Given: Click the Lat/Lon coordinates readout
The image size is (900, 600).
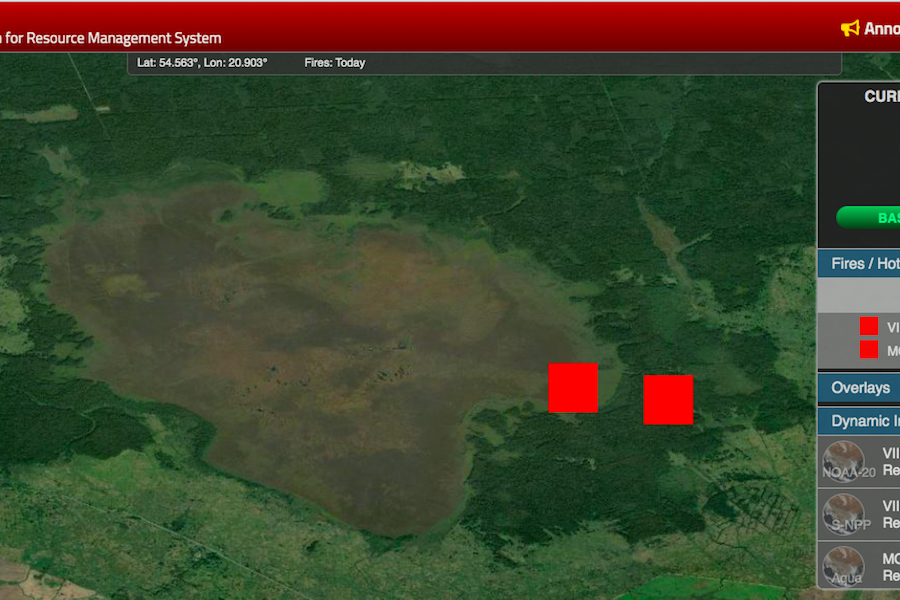Looking at the screenshot, I should tap(202, 63).
